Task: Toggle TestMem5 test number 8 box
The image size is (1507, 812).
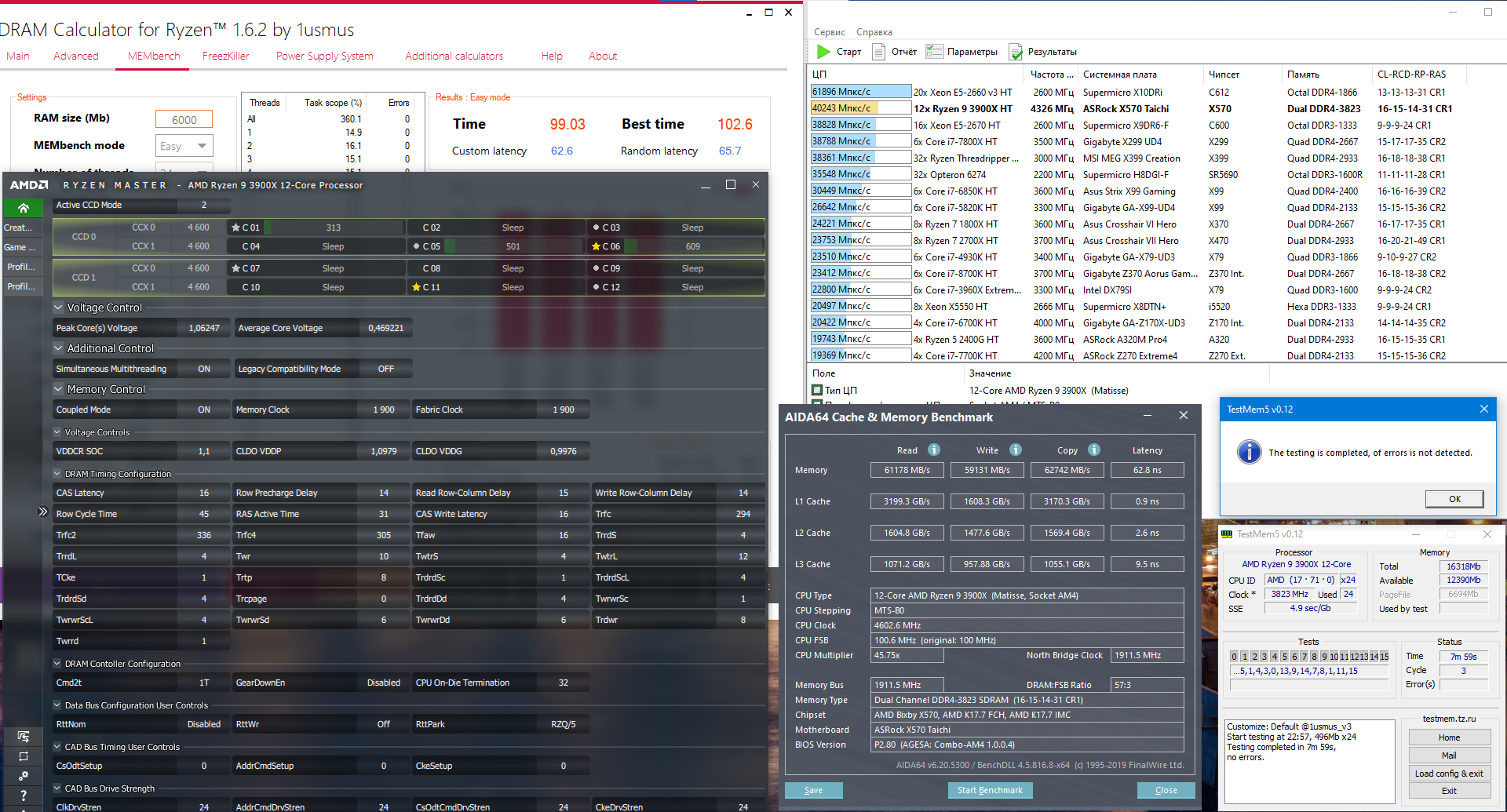Action: pos(1314,657)
